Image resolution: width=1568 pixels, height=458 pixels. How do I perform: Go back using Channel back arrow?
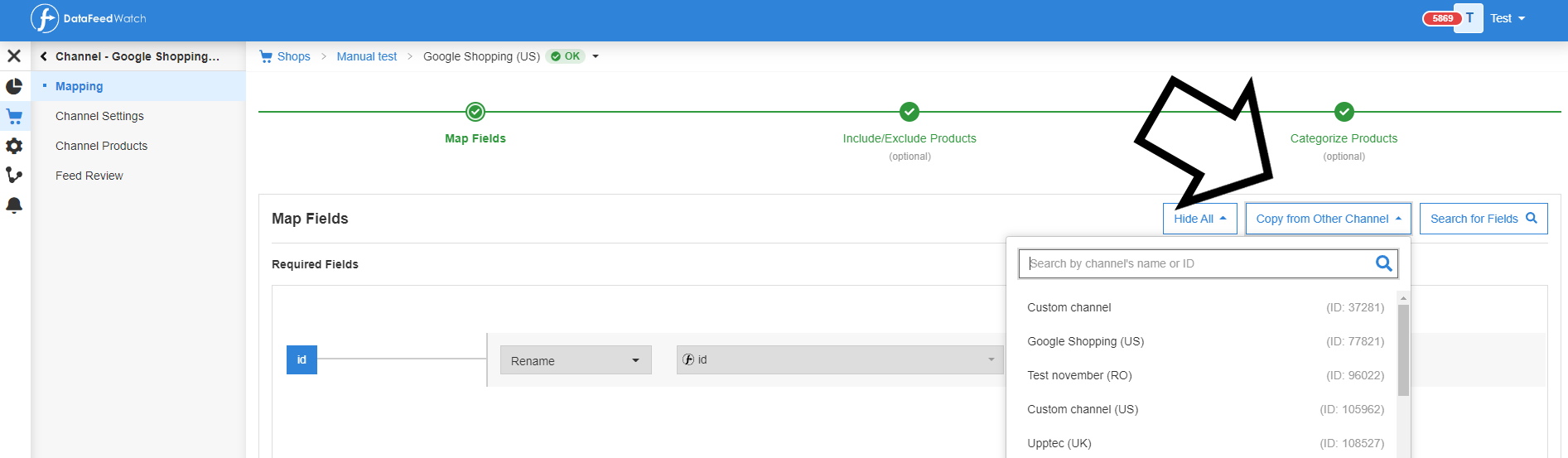(43, 56)
